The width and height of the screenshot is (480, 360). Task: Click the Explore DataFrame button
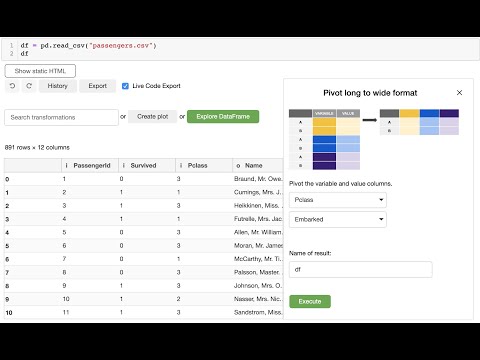click(223, 117)
